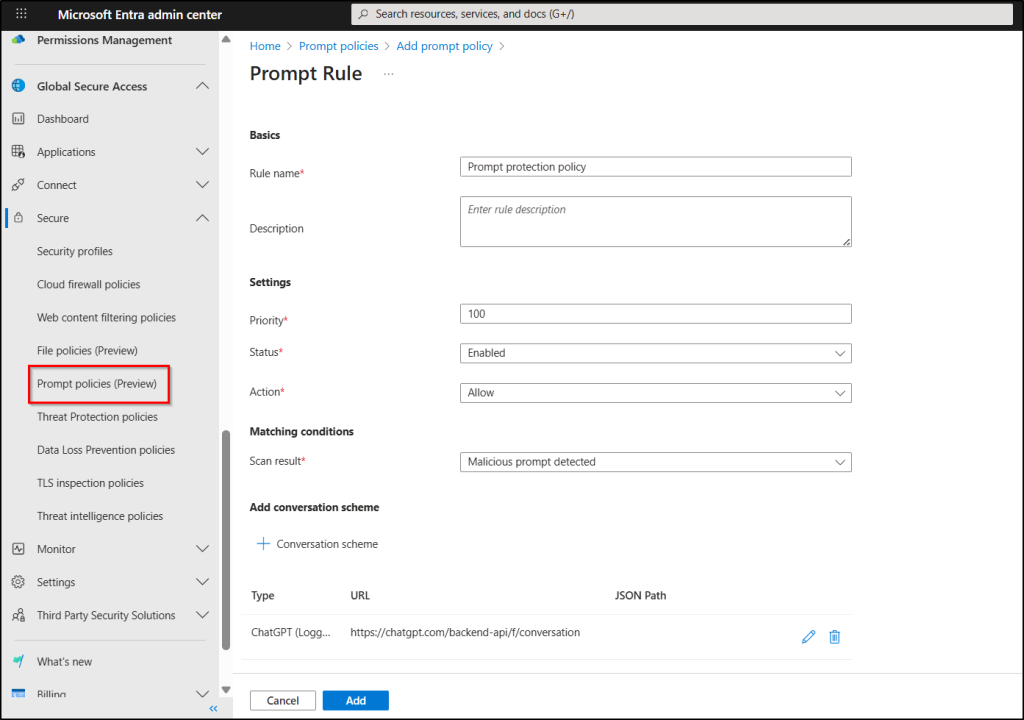Go to Home via breadcrumb link
Viewport: 1024px width, 720px height.
click(265, 46)
